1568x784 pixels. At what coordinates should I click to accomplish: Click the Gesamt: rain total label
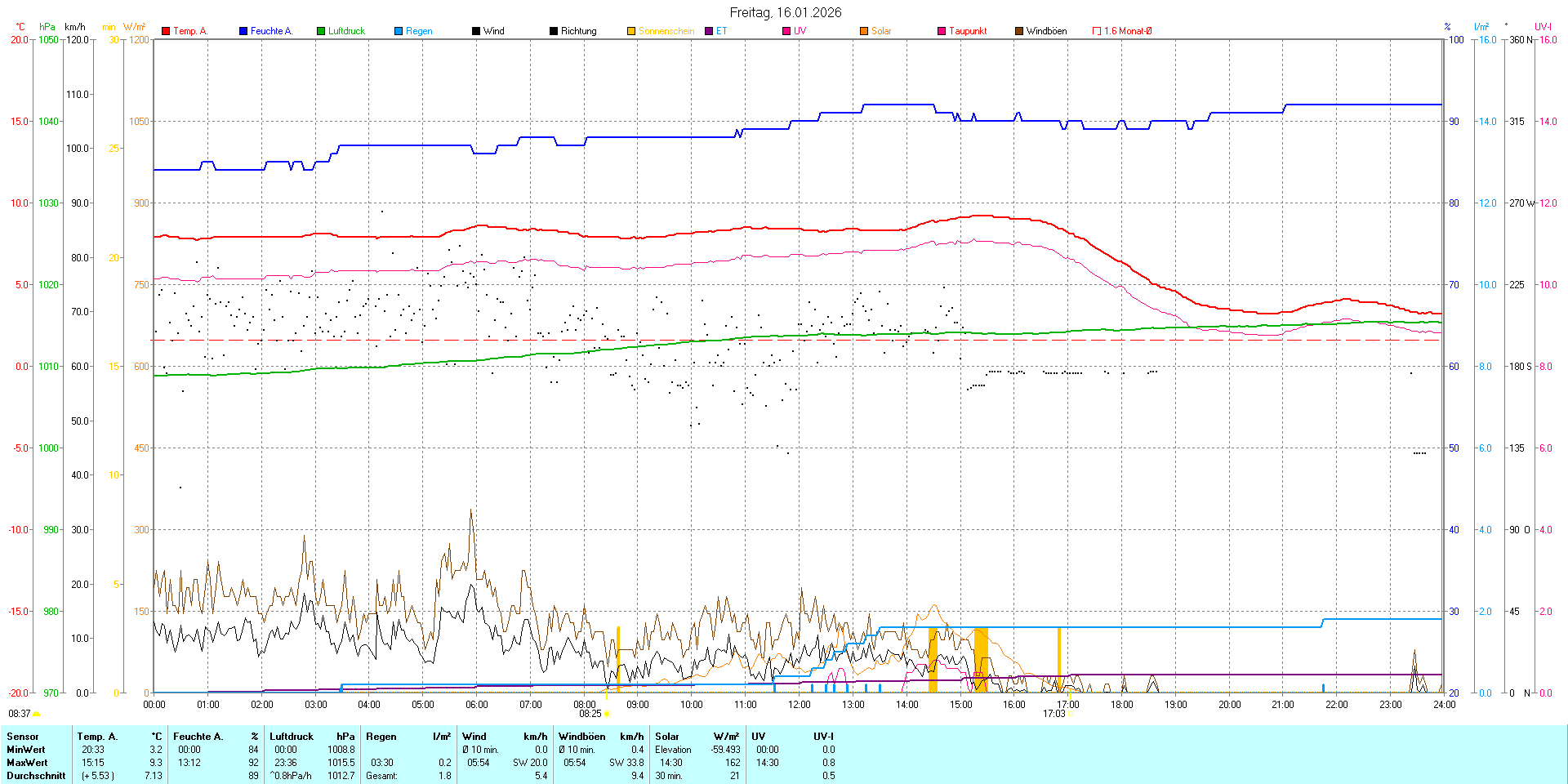[381, 776]
